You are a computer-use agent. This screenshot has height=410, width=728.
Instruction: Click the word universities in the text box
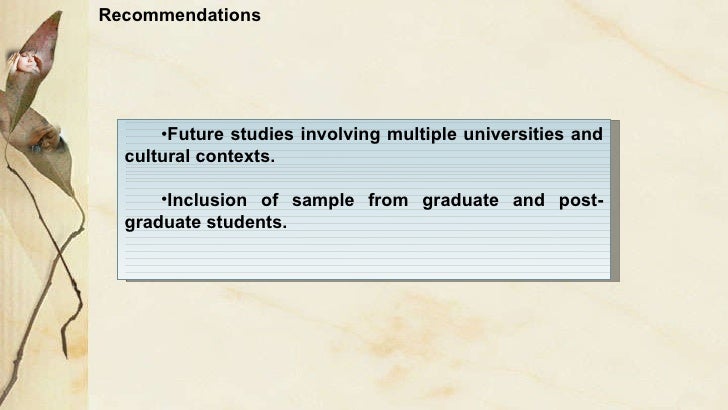(514, 134)
